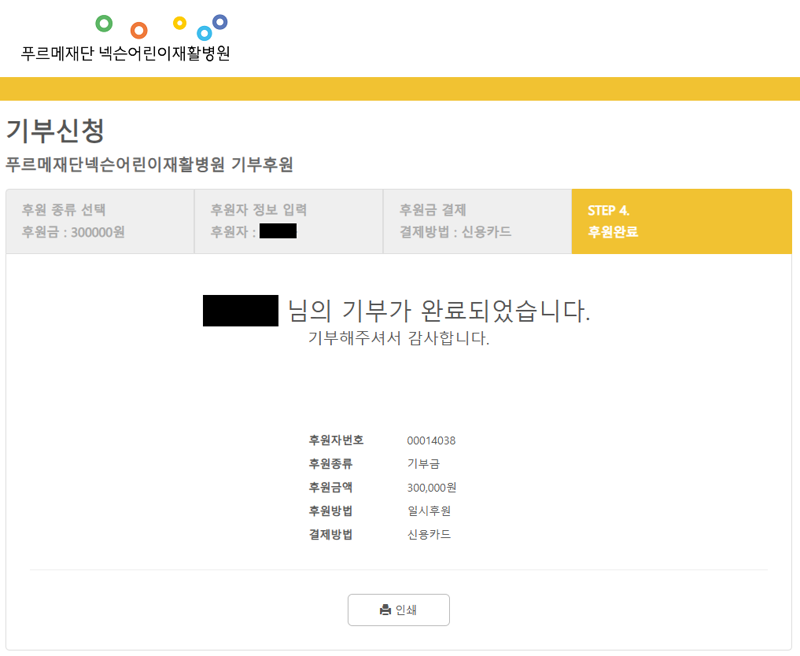Click the yellow banner bar under the logo

pyautogui.click(x=400, y=89)
